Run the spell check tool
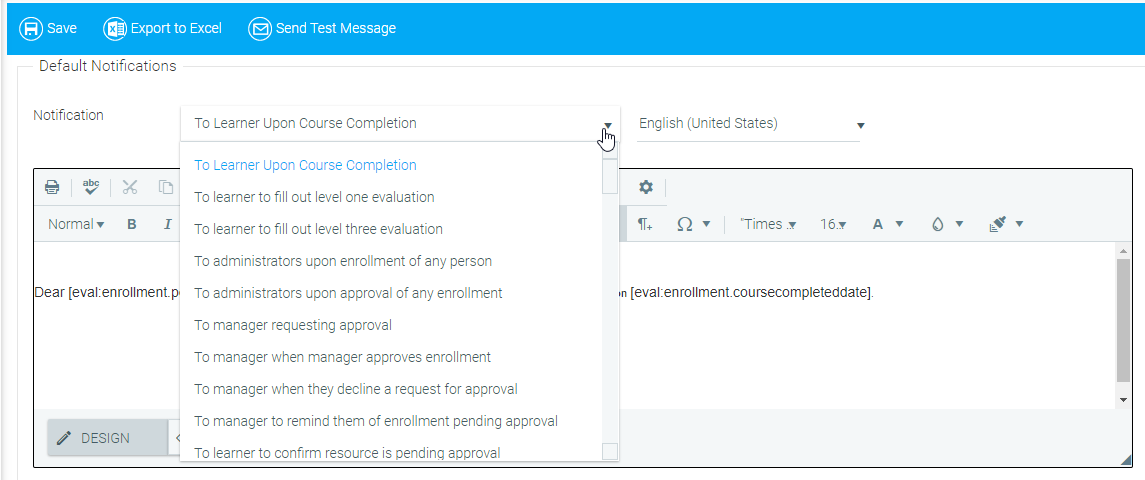 click(x=91, y=187)
